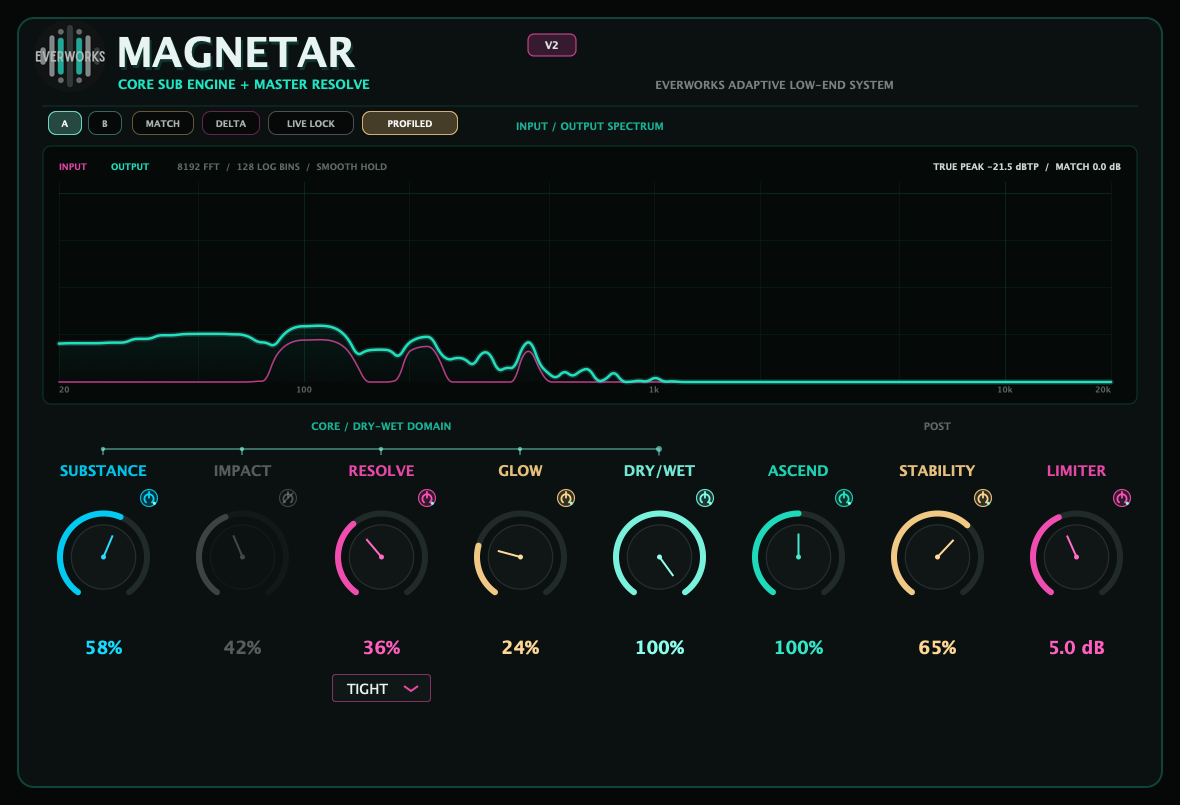This screenshot has height=805, width=1180.
Task: Click the Everworks logo icon
Action: (70, 56)
